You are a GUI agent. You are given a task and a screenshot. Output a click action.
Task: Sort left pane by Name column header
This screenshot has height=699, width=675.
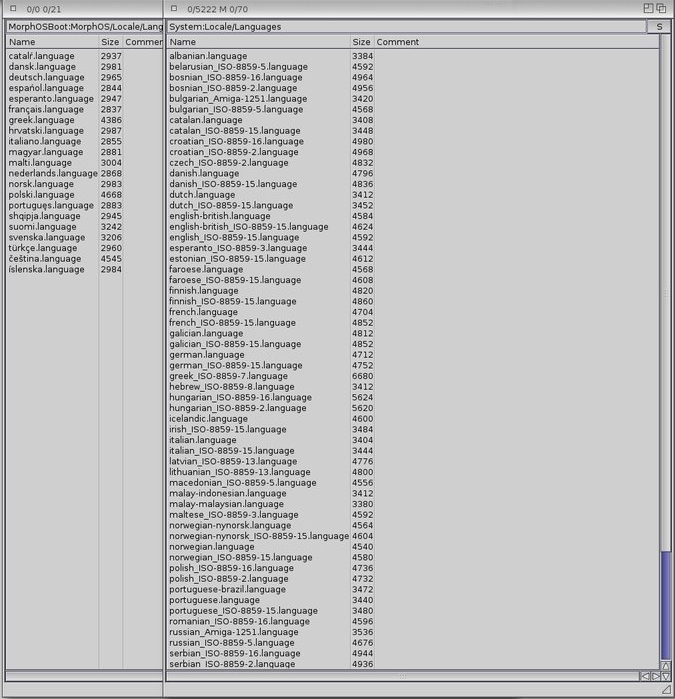pos(52,42)
